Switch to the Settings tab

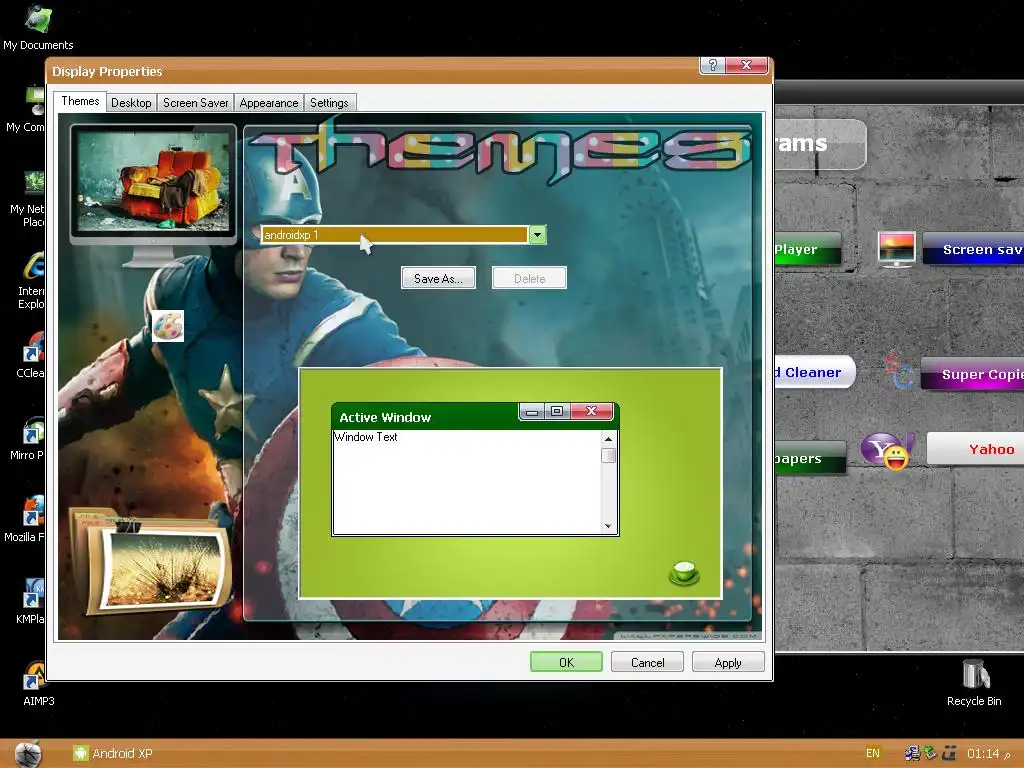[329, 103]
